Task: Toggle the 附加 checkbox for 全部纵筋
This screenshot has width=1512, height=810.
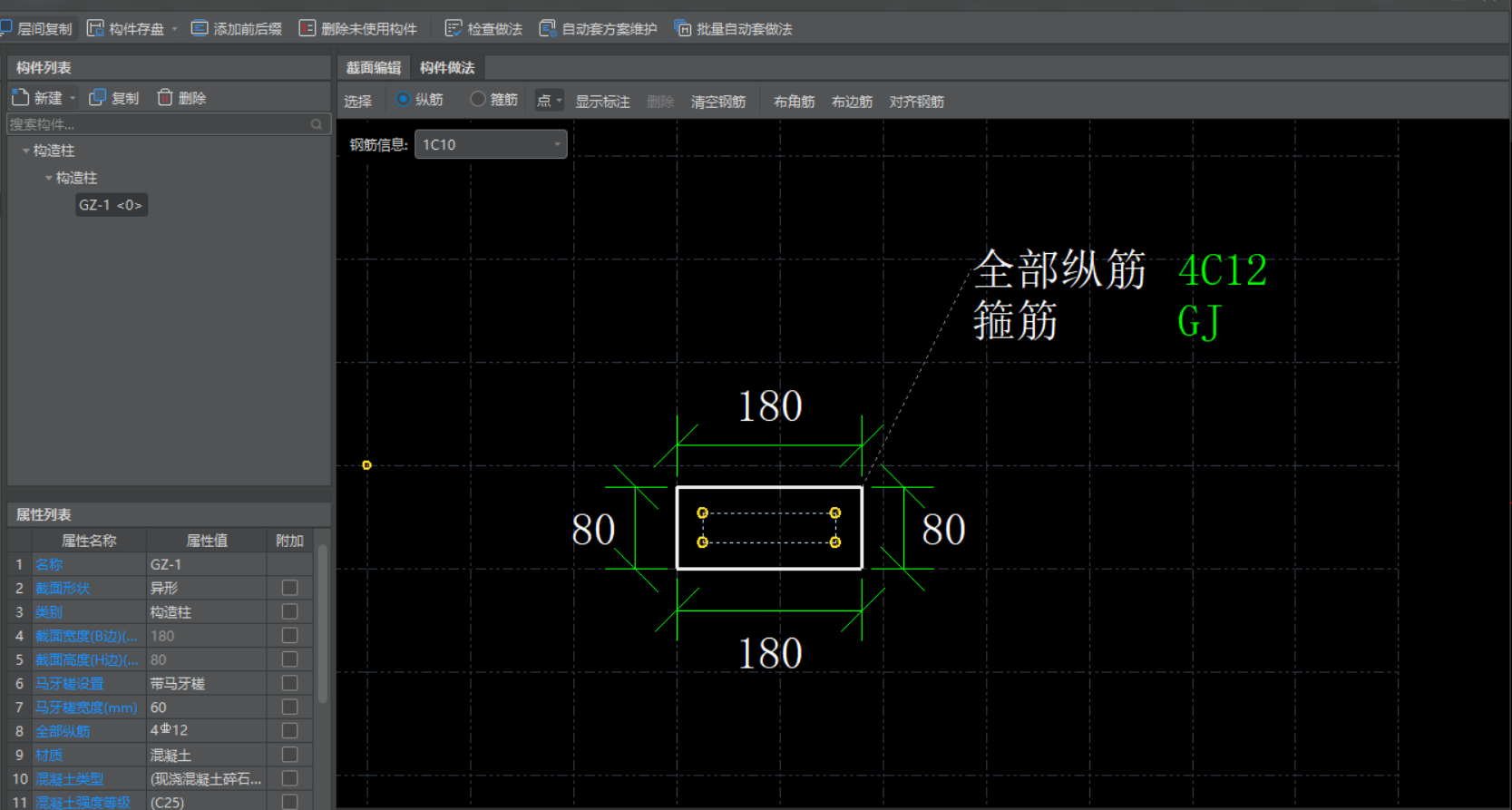Action: tap(290, 730)
